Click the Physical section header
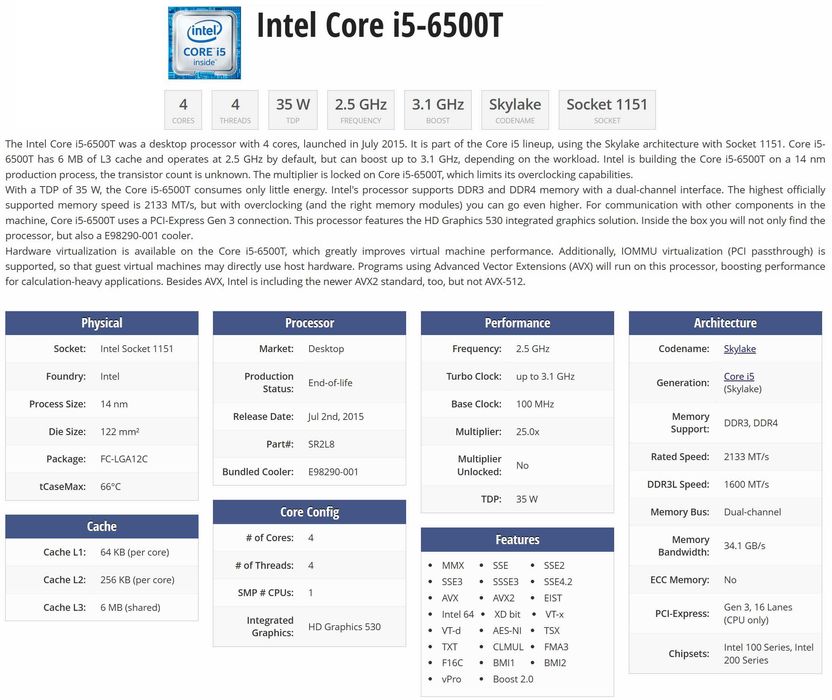Image resolution: width=832 pixels, height=700 pixels. coord(102,323)
